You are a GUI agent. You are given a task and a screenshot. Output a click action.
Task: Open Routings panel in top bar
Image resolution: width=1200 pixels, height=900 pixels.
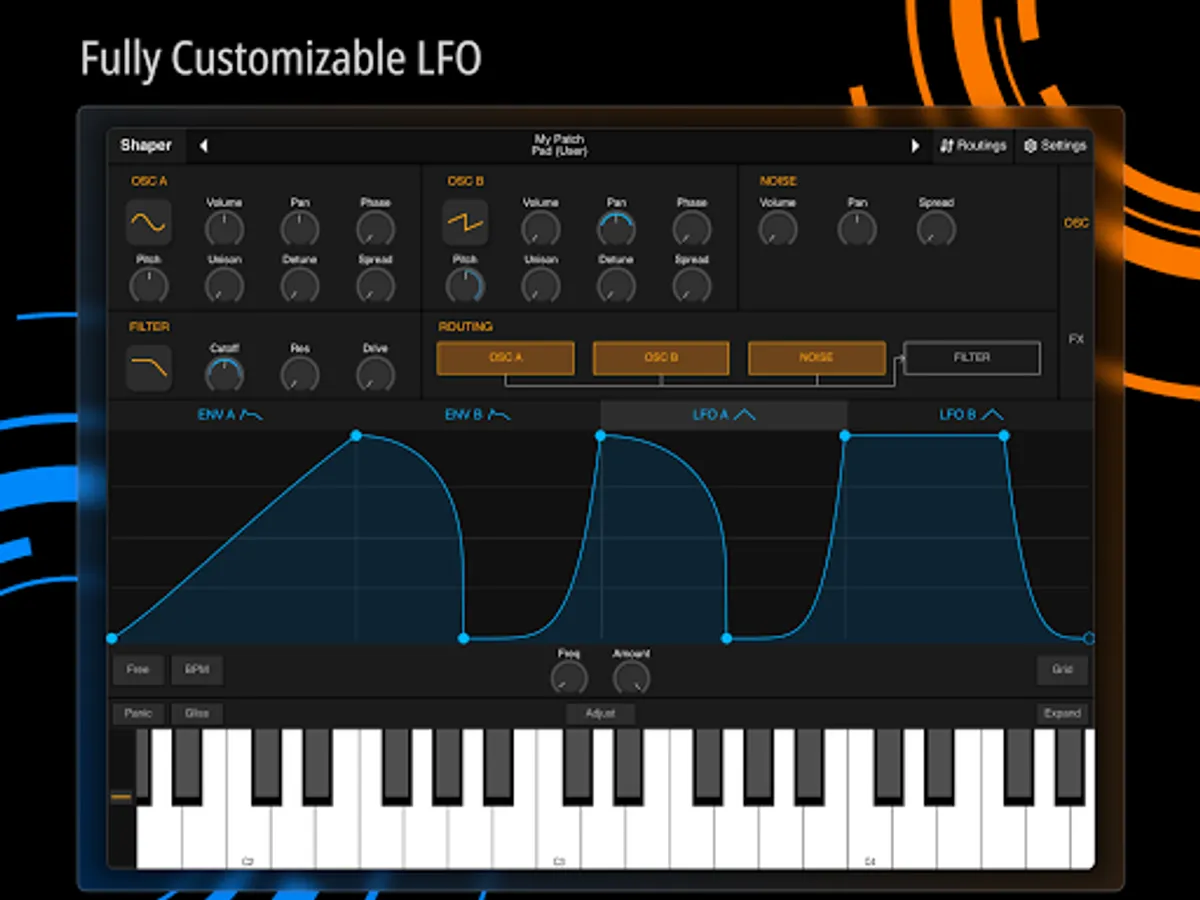(x=973, y=146)
